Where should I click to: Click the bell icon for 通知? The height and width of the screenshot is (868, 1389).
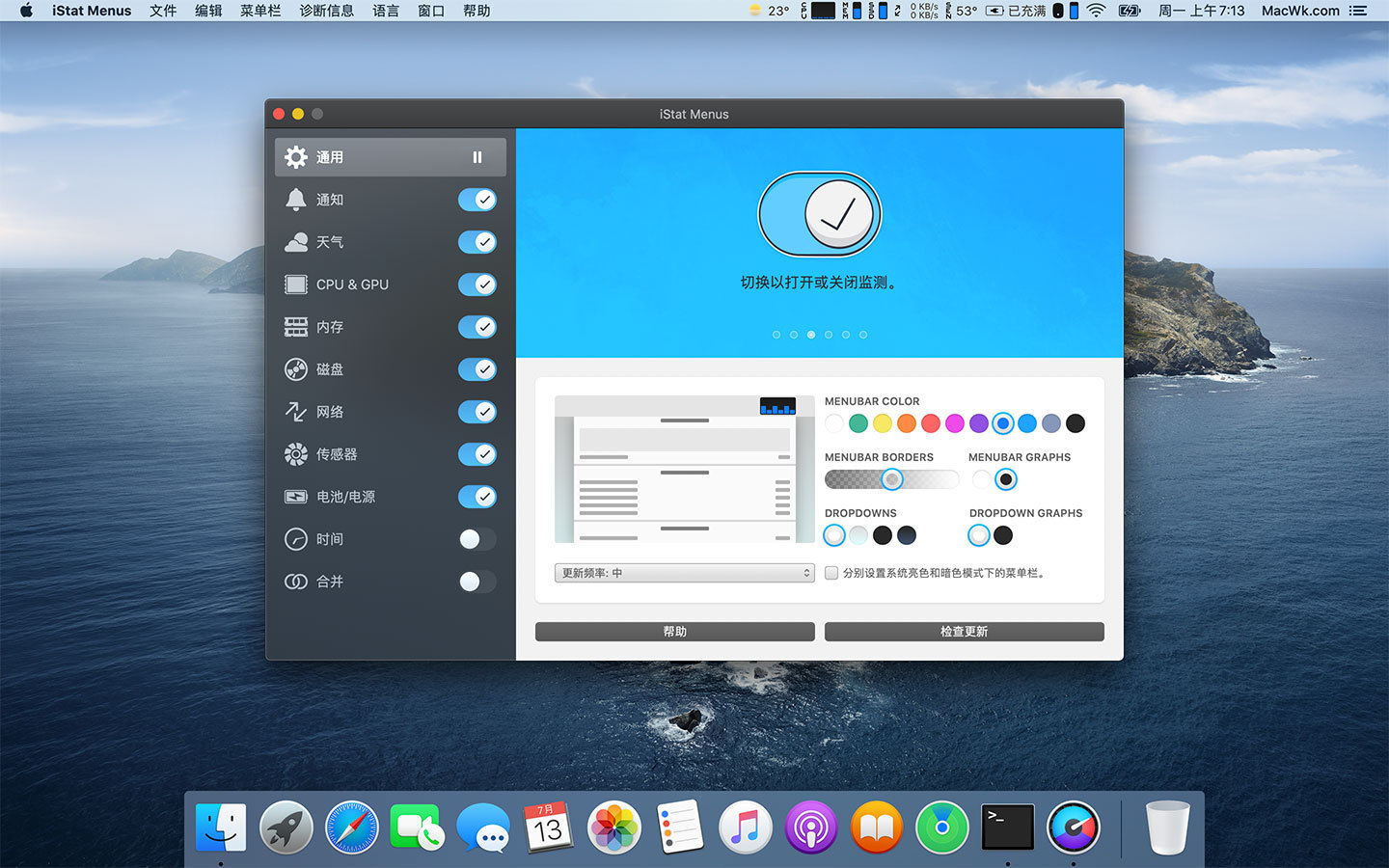tap(296, 200)
